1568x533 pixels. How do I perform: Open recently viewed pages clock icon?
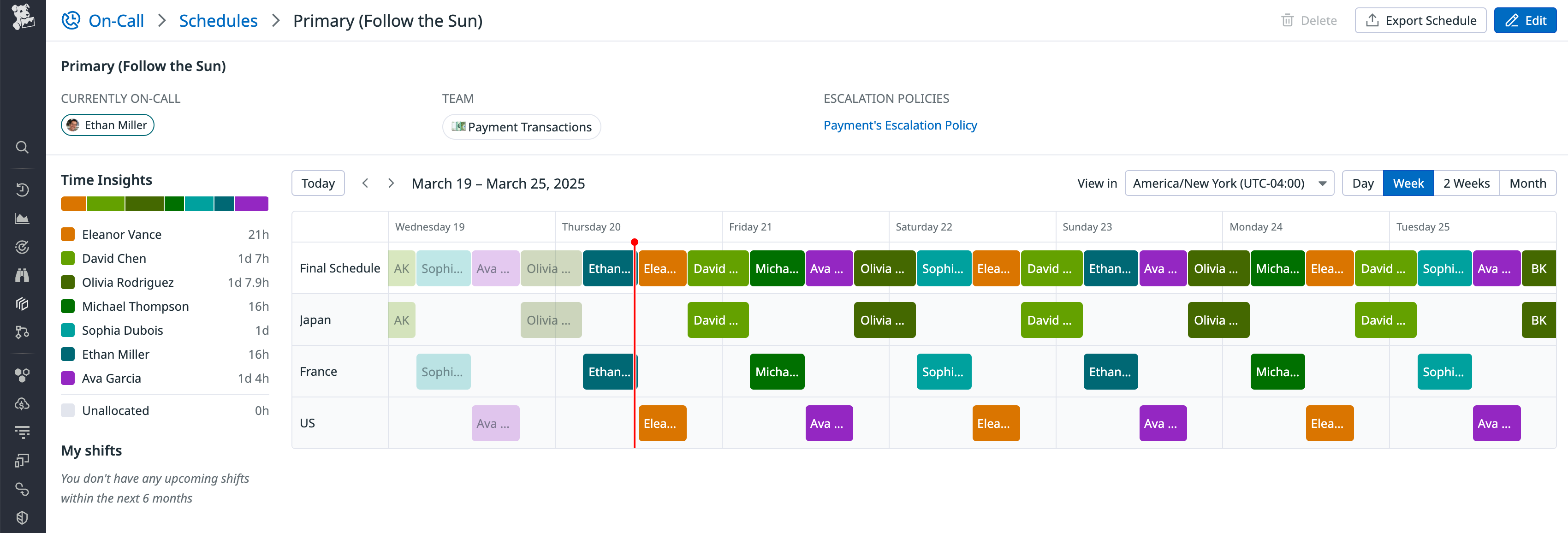(23, 190)
